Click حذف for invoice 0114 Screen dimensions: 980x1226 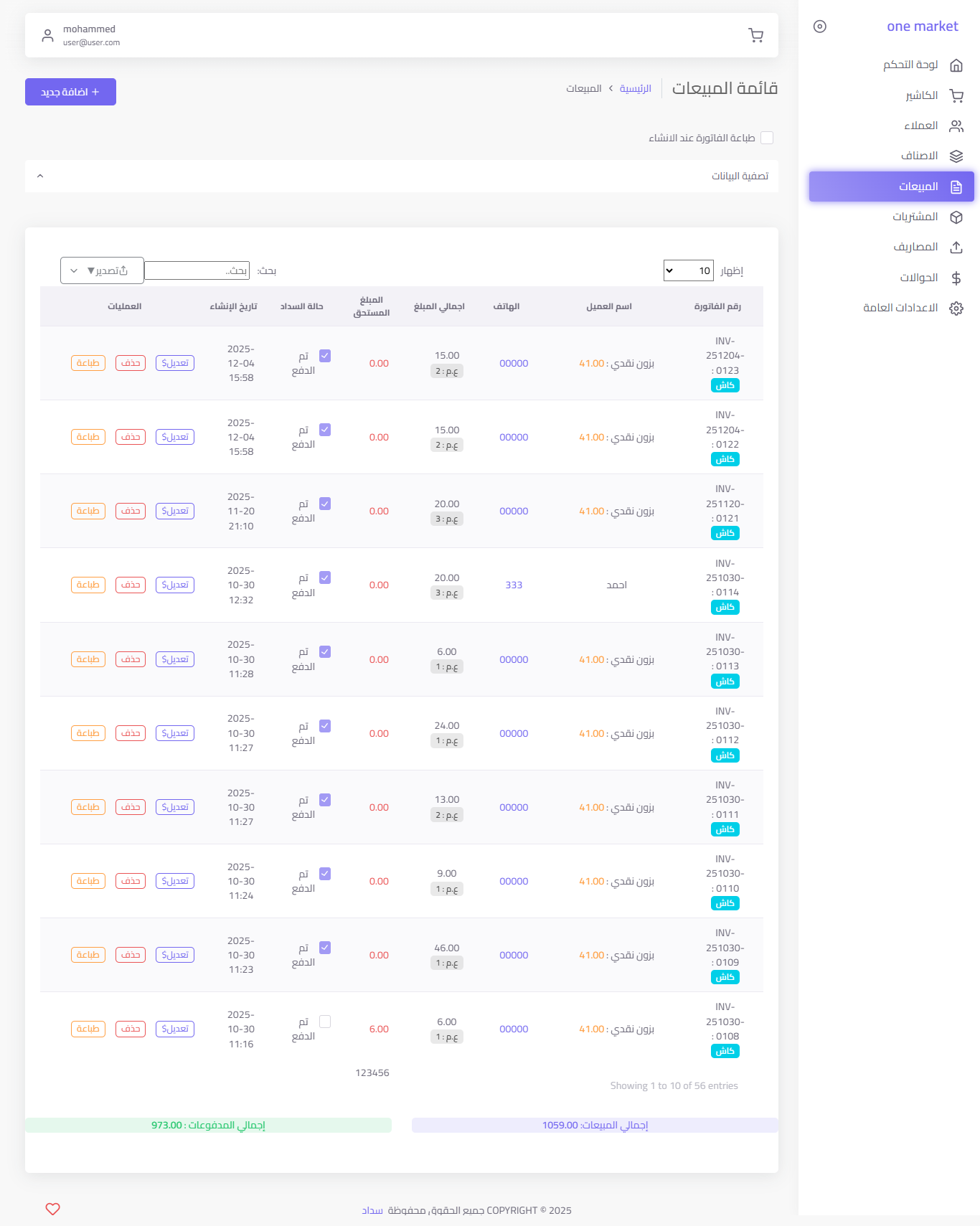click(131, 585)
